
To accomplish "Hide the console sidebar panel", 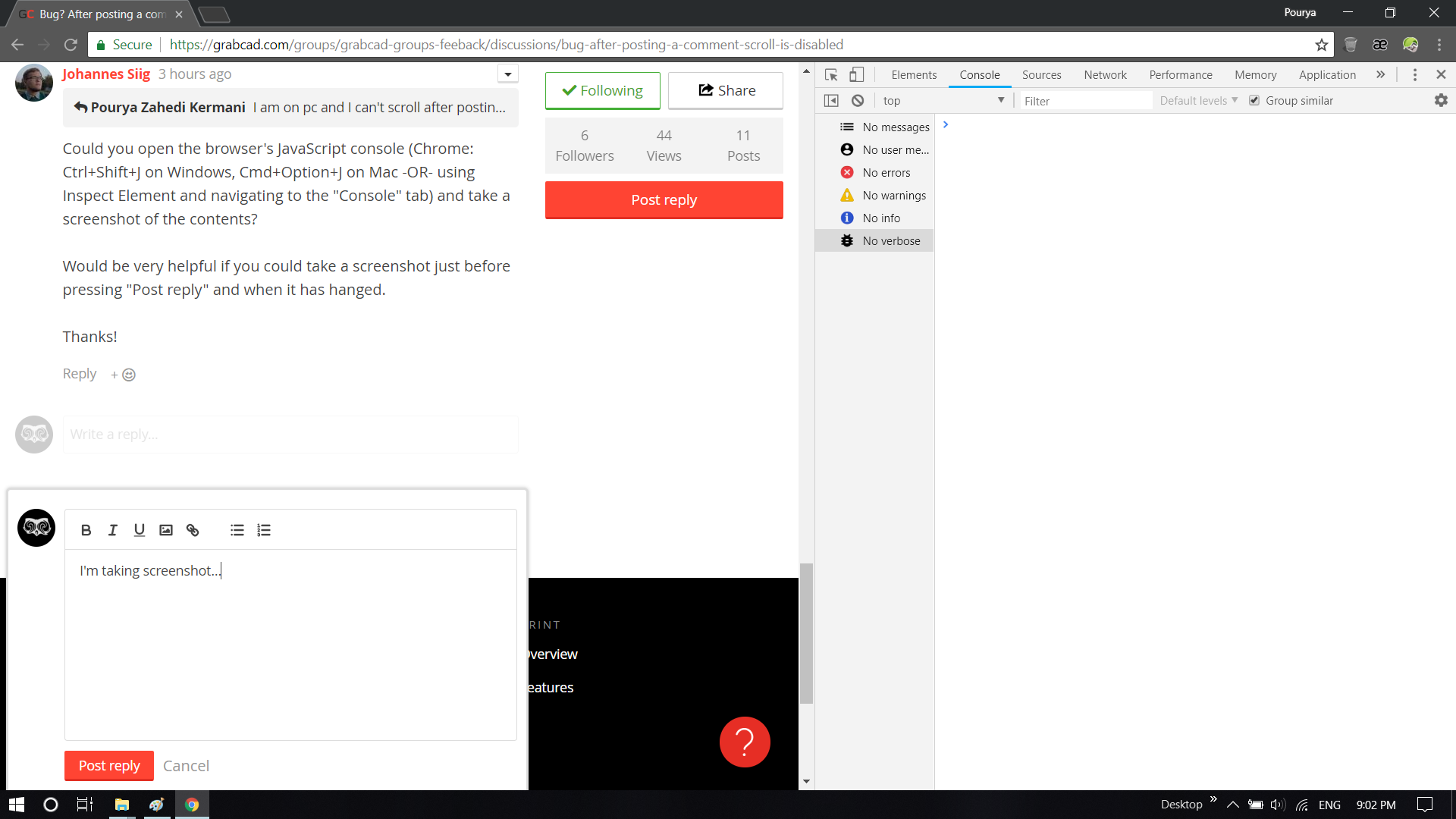I will pyautogui.click(x=831, y=101).
